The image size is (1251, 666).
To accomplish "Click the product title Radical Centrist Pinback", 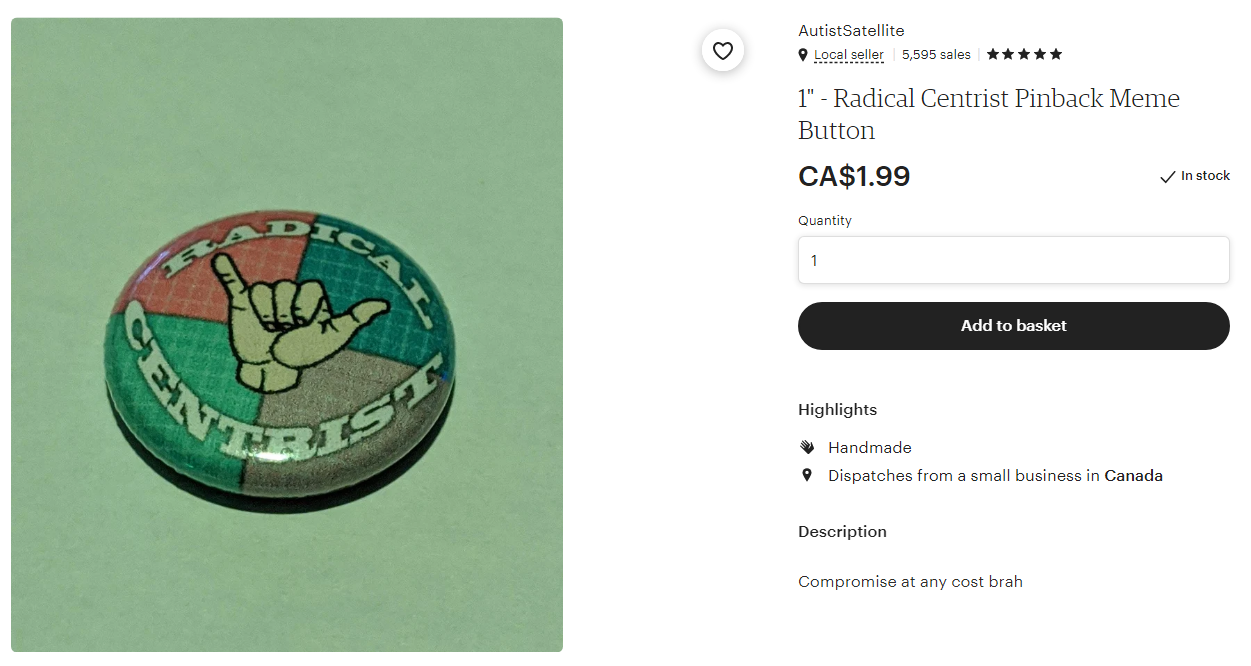I will point(989,114).
